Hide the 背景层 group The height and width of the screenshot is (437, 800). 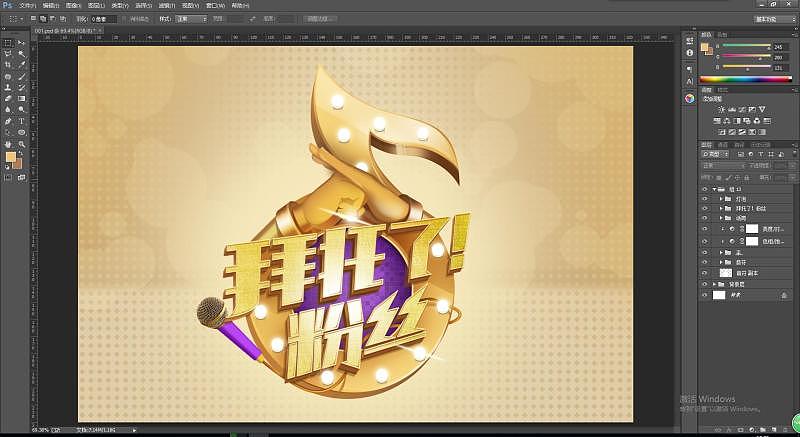(705, 284)
